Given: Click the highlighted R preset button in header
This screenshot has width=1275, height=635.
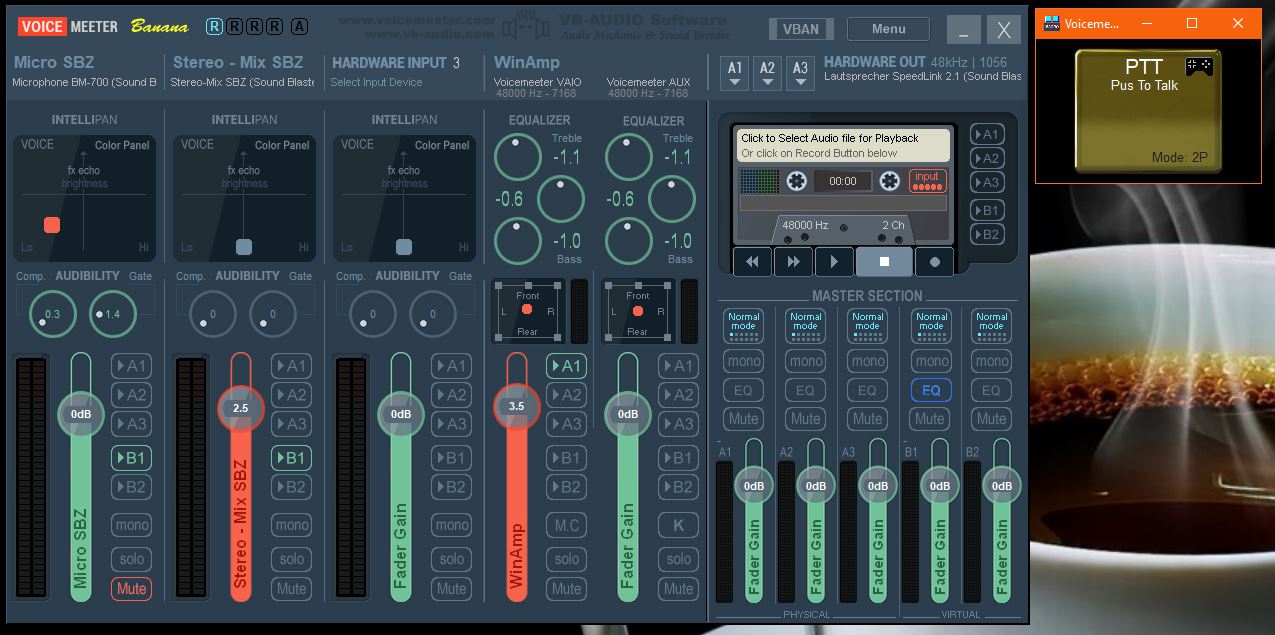Looking at the screenshot, I should [215, 26].
